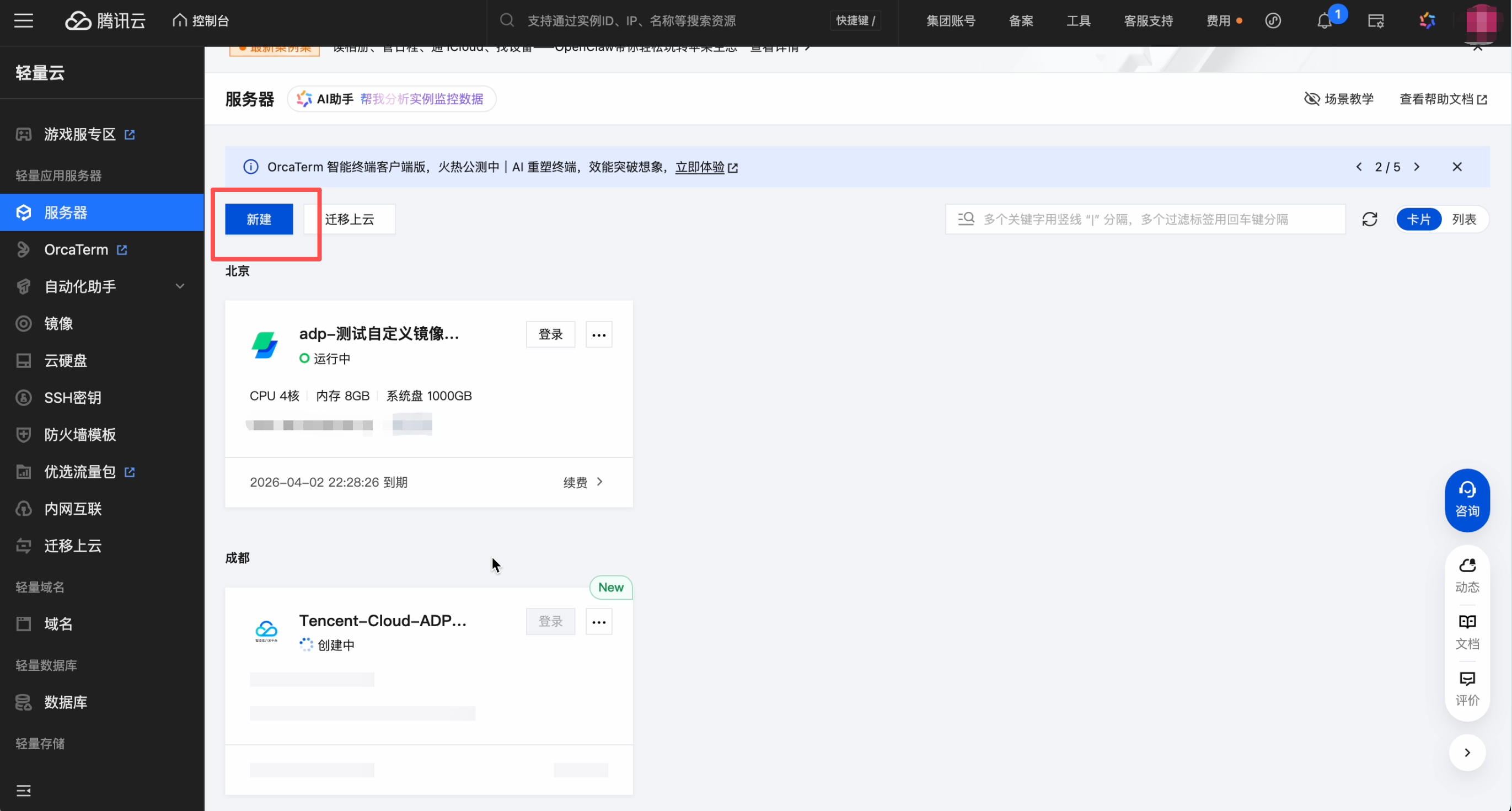Click the refresh server list icon
The image size is (1512, 811).
pos(1369,219)
